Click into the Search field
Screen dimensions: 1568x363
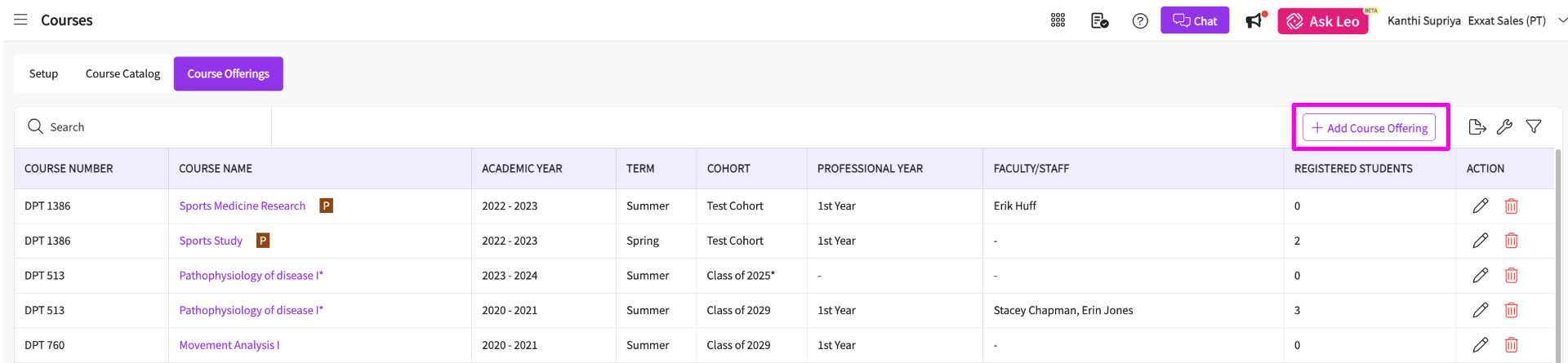pyautogui.click(x=147, y=127)
